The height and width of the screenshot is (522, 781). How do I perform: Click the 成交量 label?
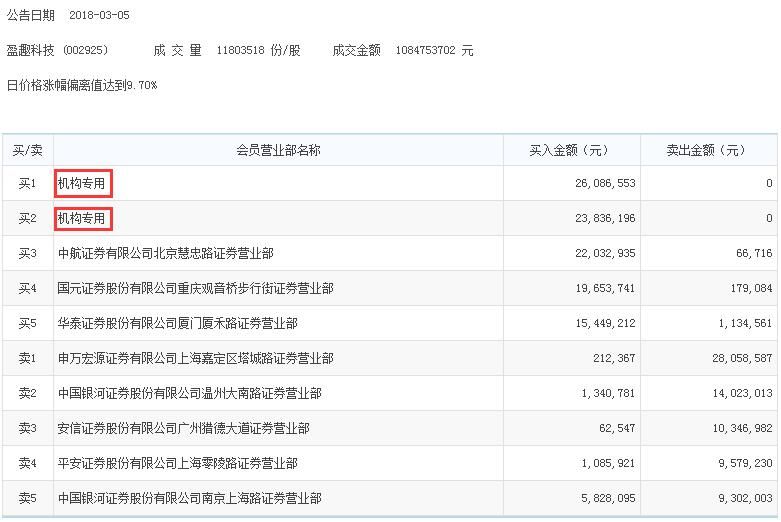point(177,50)
